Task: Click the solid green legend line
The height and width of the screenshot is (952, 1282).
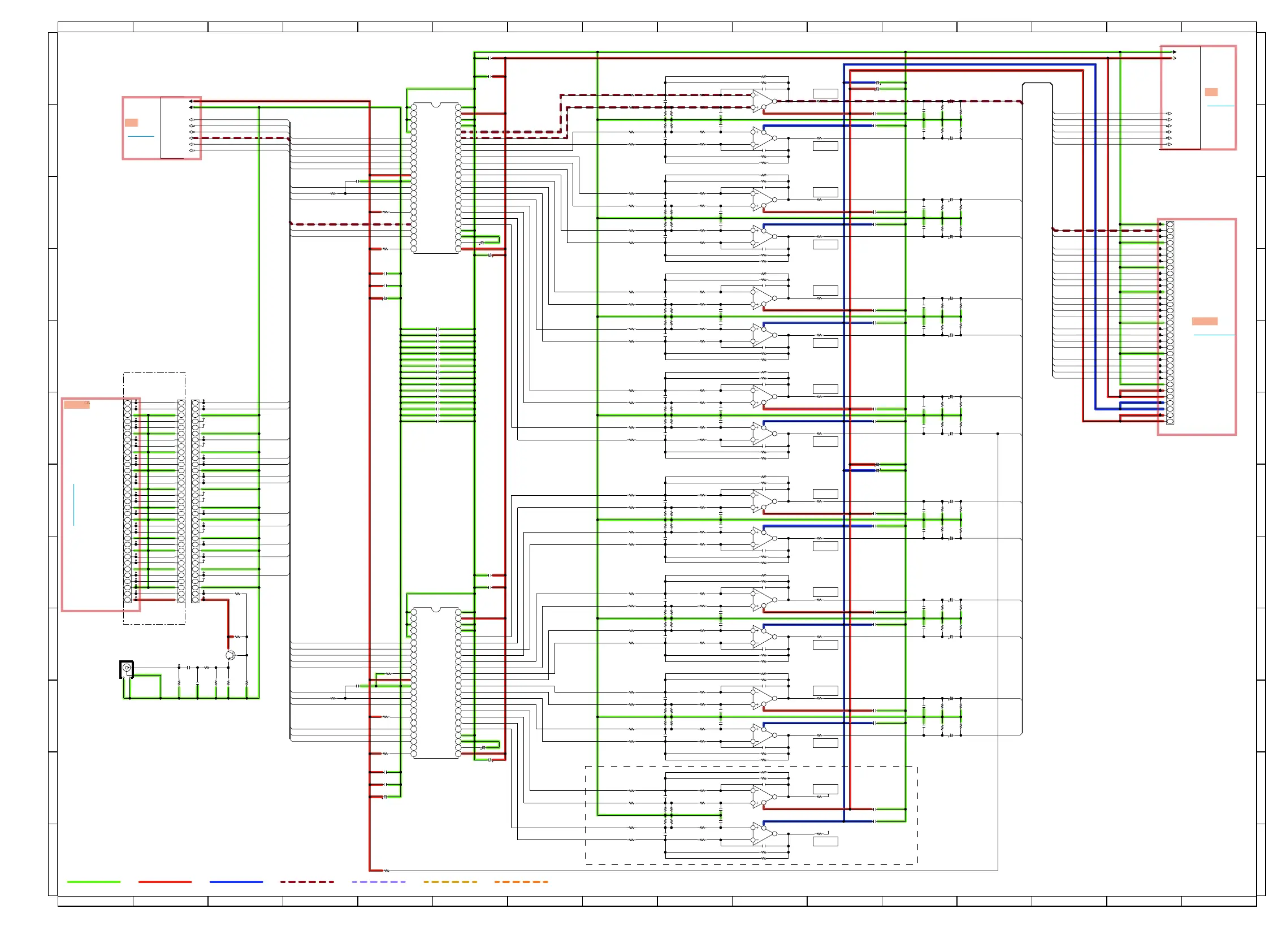Action: tap(93, 882)
